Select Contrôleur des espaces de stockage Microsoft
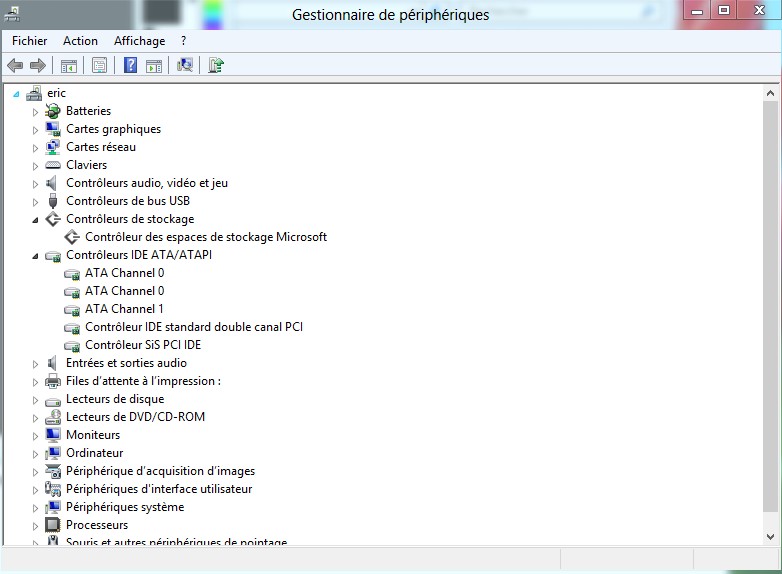Image resolution: width=782 pixels, height=574 pixels. (x=205, y=237)
